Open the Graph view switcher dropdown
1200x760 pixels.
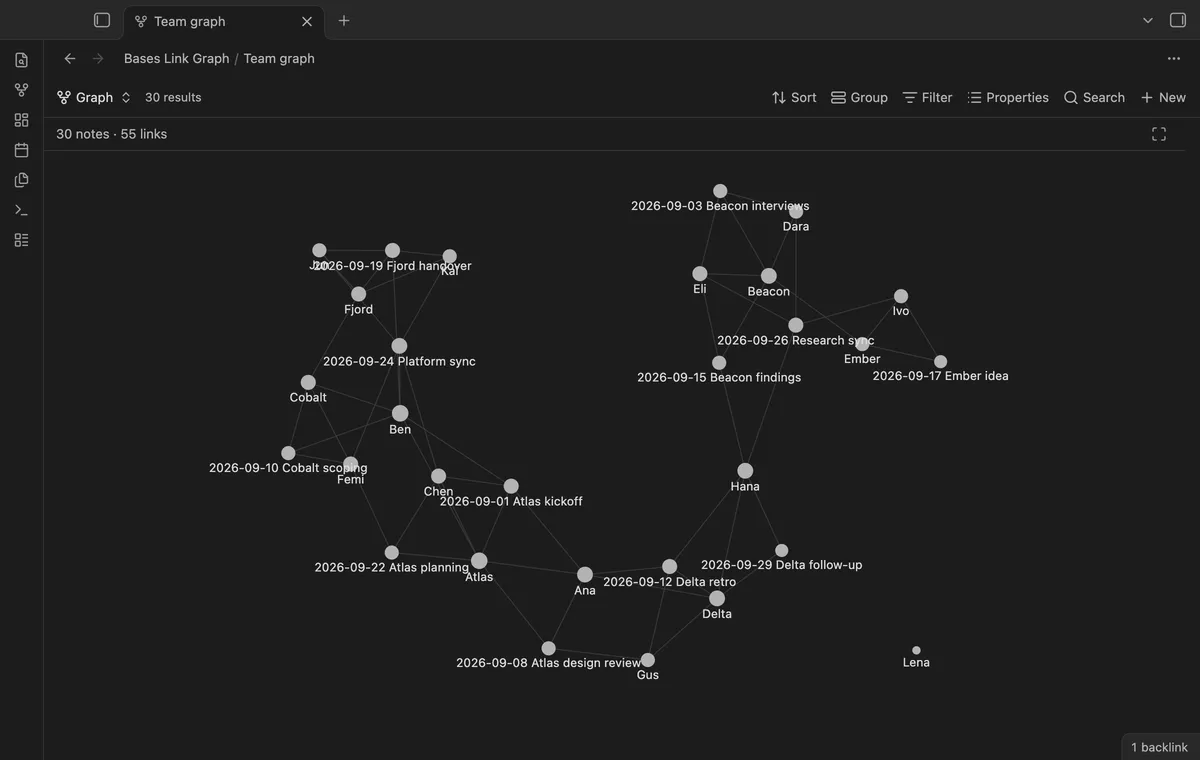[x=94, y=97]
